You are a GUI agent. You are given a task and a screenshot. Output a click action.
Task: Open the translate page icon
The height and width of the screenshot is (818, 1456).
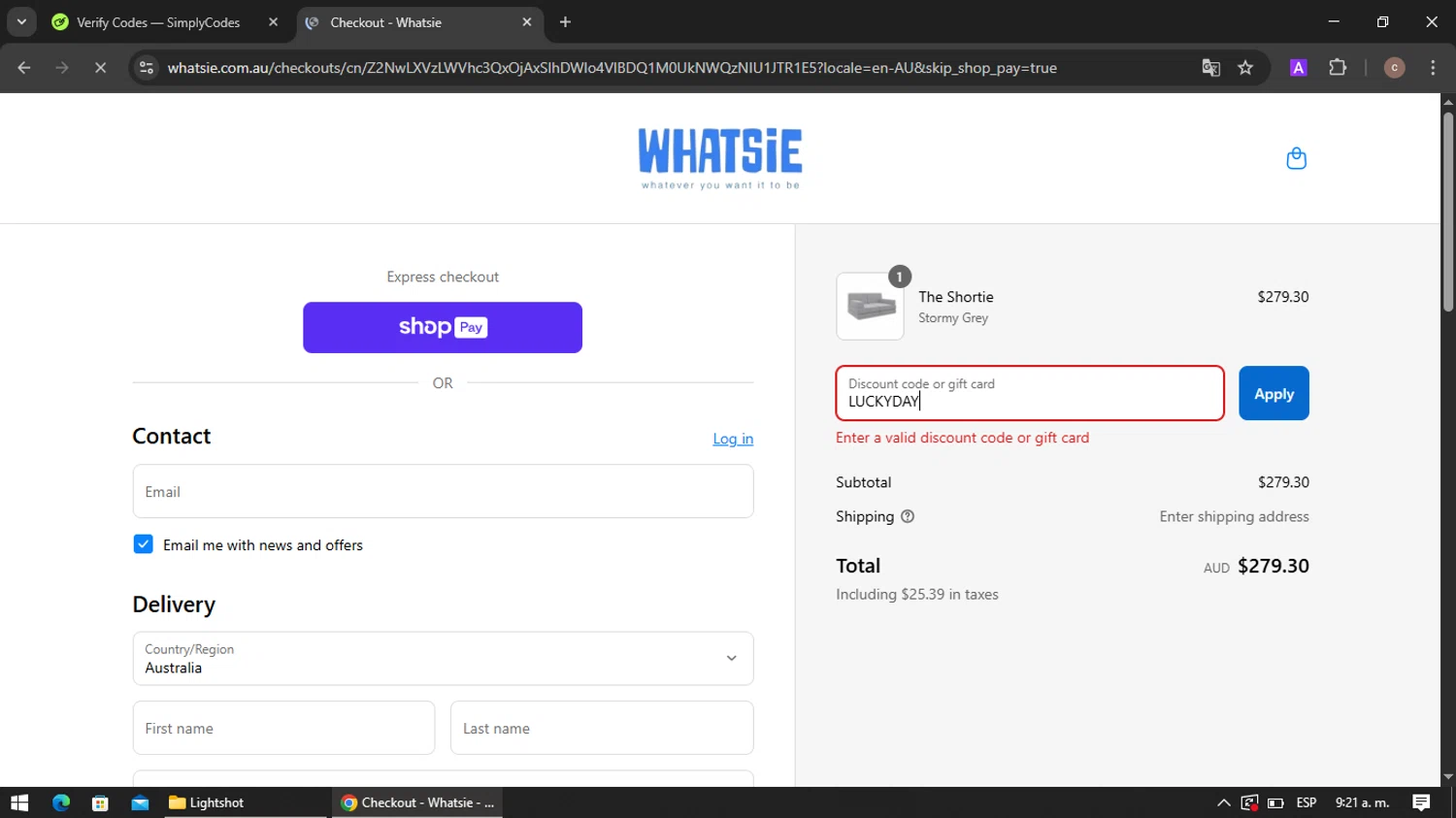point(1210,68)
